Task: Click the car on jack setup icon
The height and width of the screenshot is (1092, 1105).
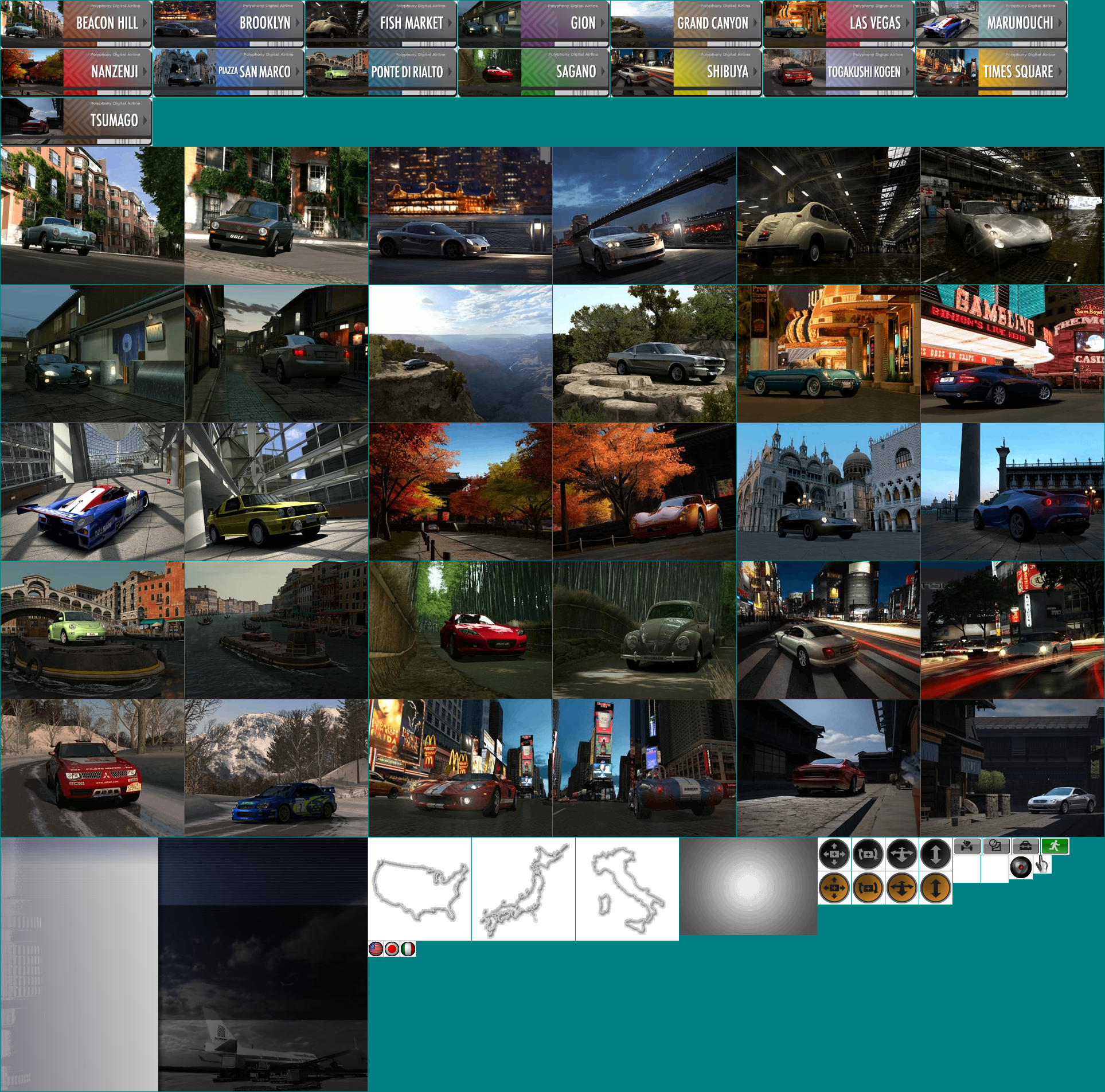Action: click(967, 846)
